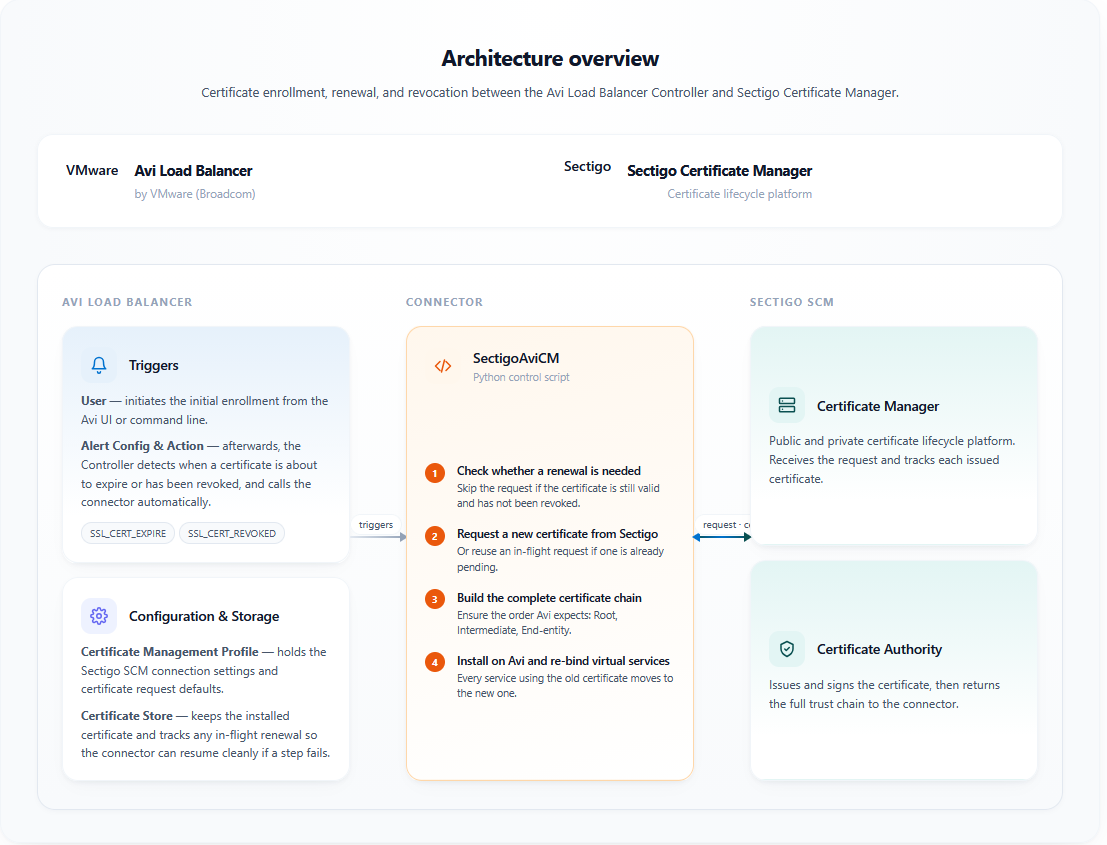Click the server icon beside Certificate Manager

[x=786, y=405]
